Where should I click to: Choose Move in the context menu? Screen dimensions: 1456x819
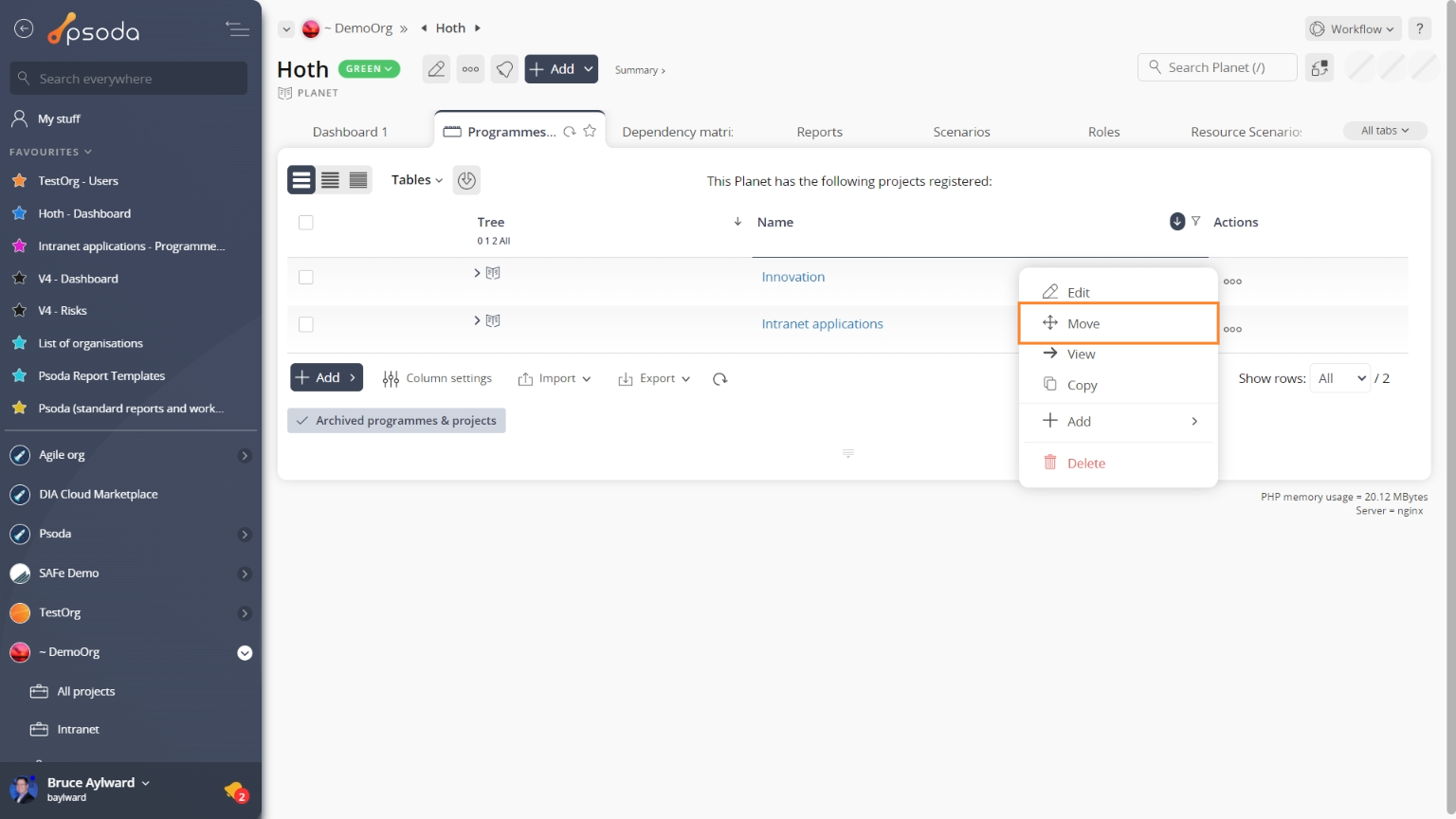(1119, 323)
